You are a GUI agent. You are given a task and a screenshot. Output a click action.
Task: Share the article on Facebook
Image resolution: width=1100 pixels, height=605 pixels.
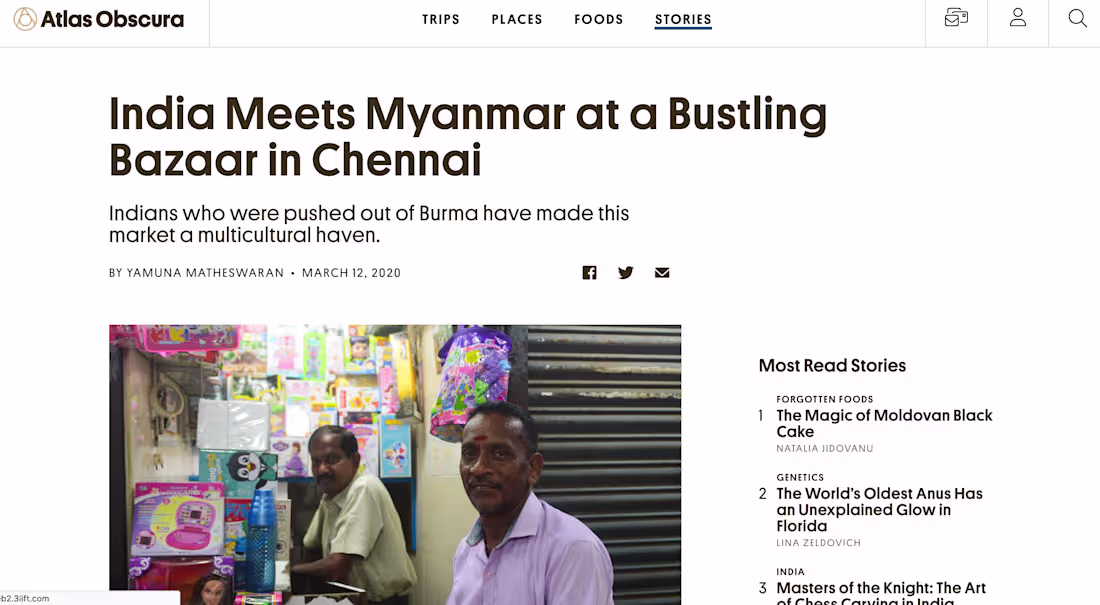(589, 273)
